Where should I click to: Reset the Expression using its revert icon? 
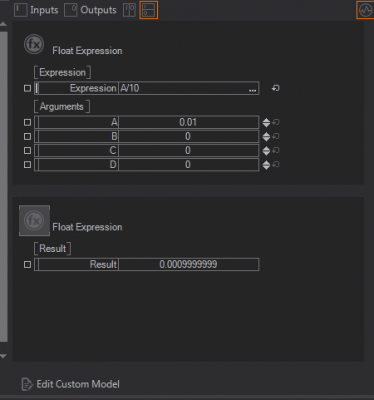275,88
